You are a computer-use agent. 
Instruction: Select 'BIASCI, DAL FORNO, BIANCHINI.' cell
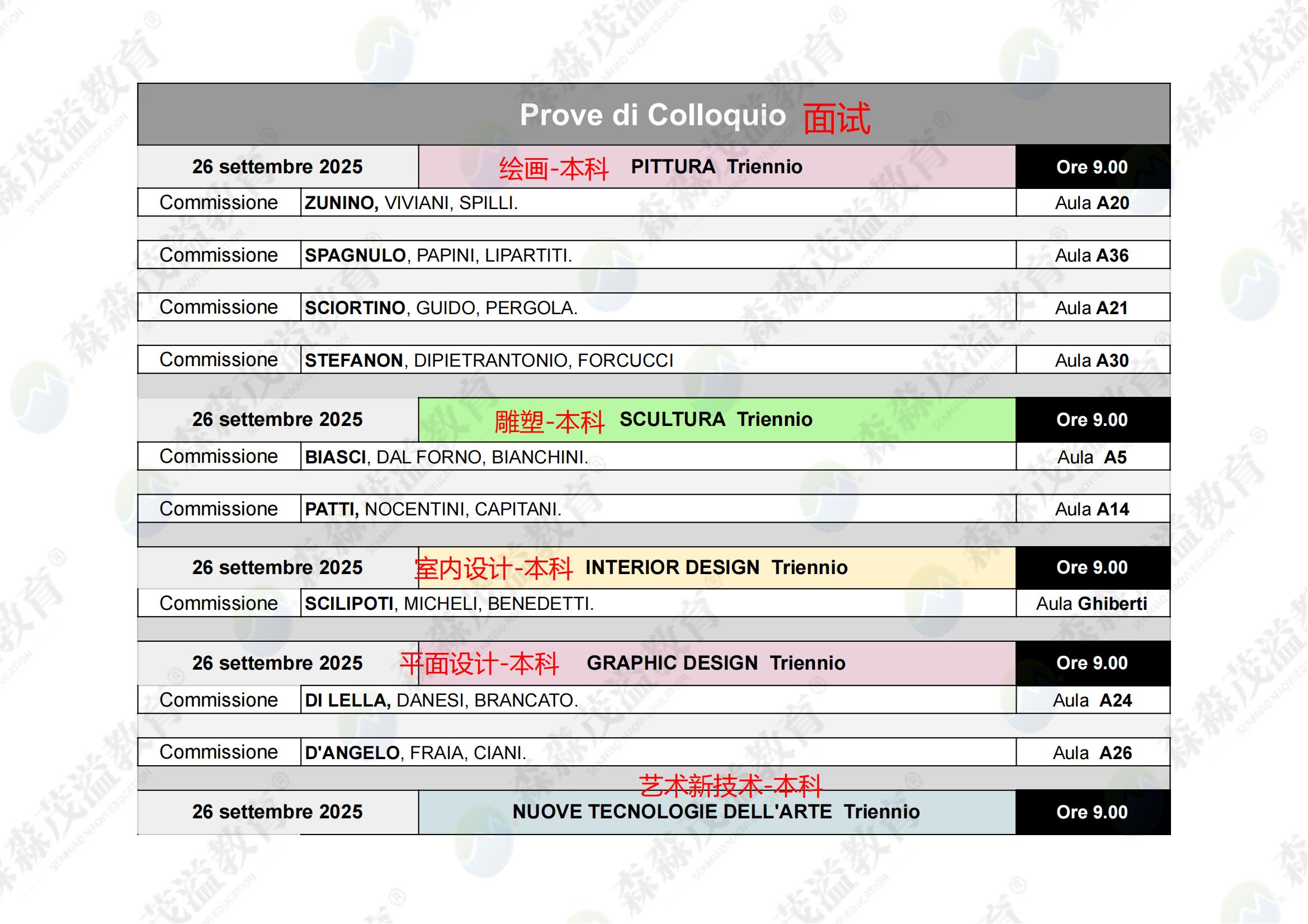click(x=658, y=457)
